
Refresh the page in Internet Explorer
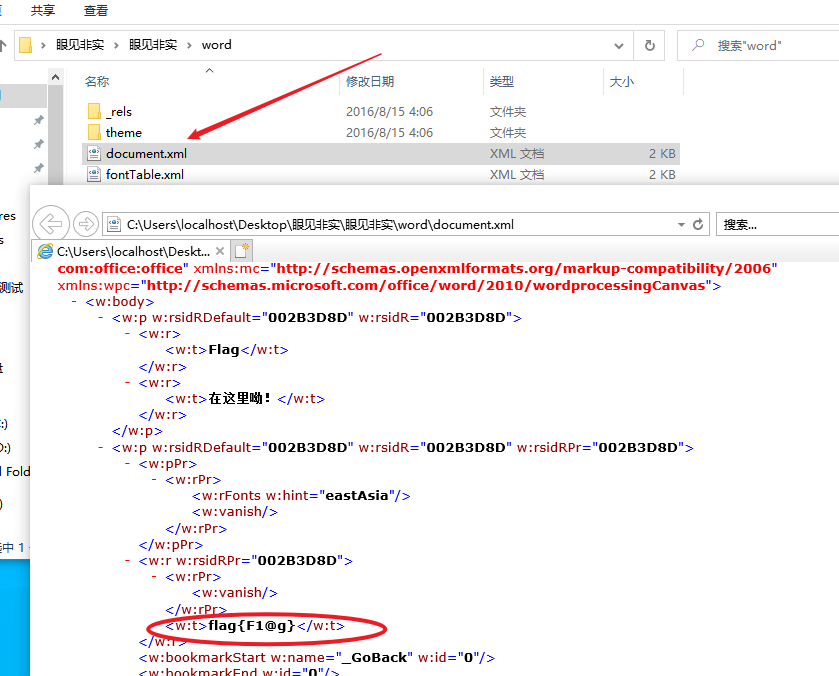point(698,224)
